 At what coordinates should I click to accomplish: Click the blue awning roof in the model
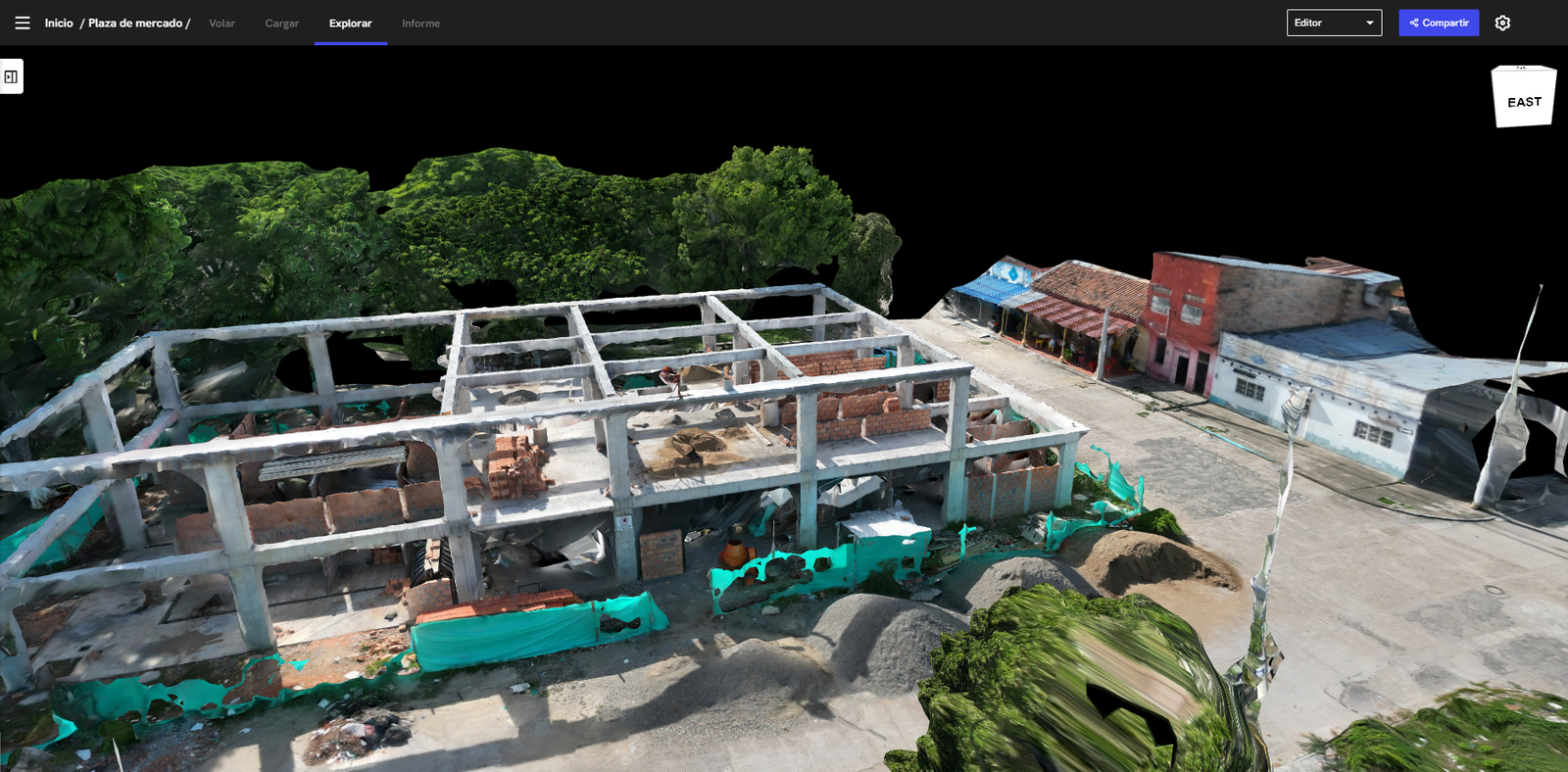(x=988, y=288)
